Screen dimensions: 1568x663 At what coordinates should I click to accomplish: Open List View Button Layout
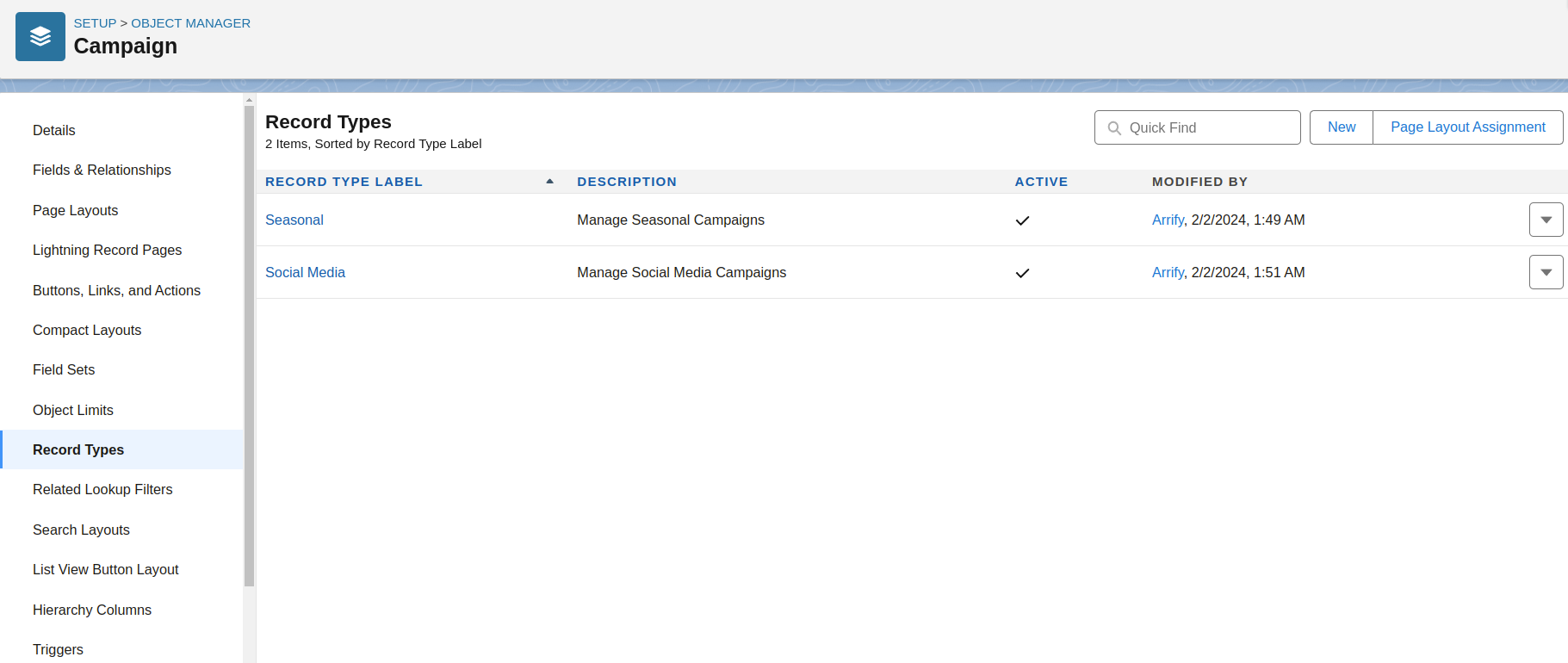coord(105,569)
